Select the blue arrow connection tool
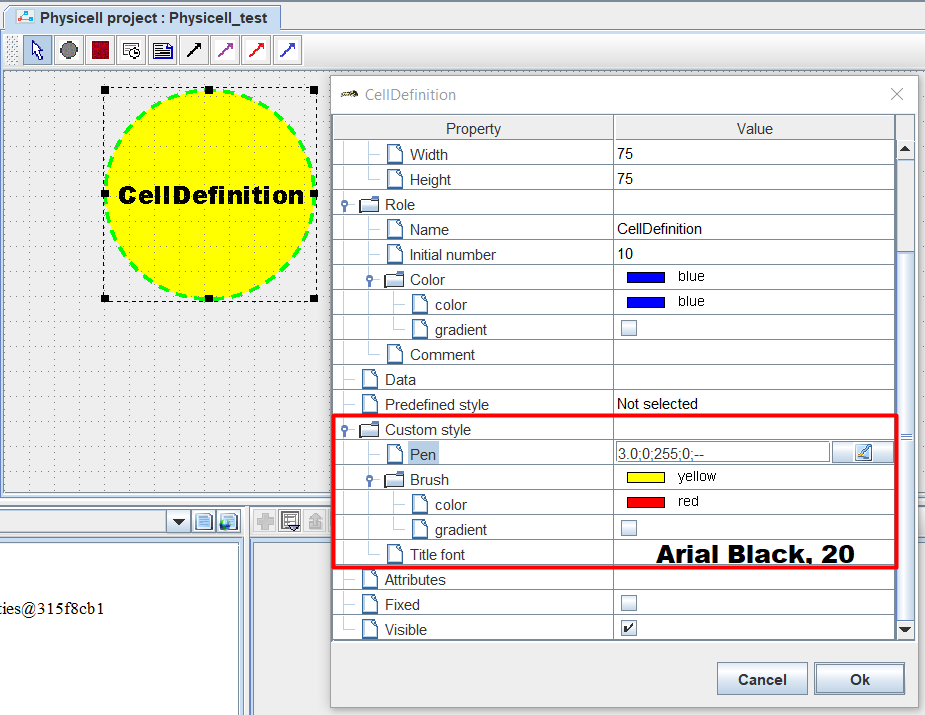925x715 pixels. [x=287, y=50]
